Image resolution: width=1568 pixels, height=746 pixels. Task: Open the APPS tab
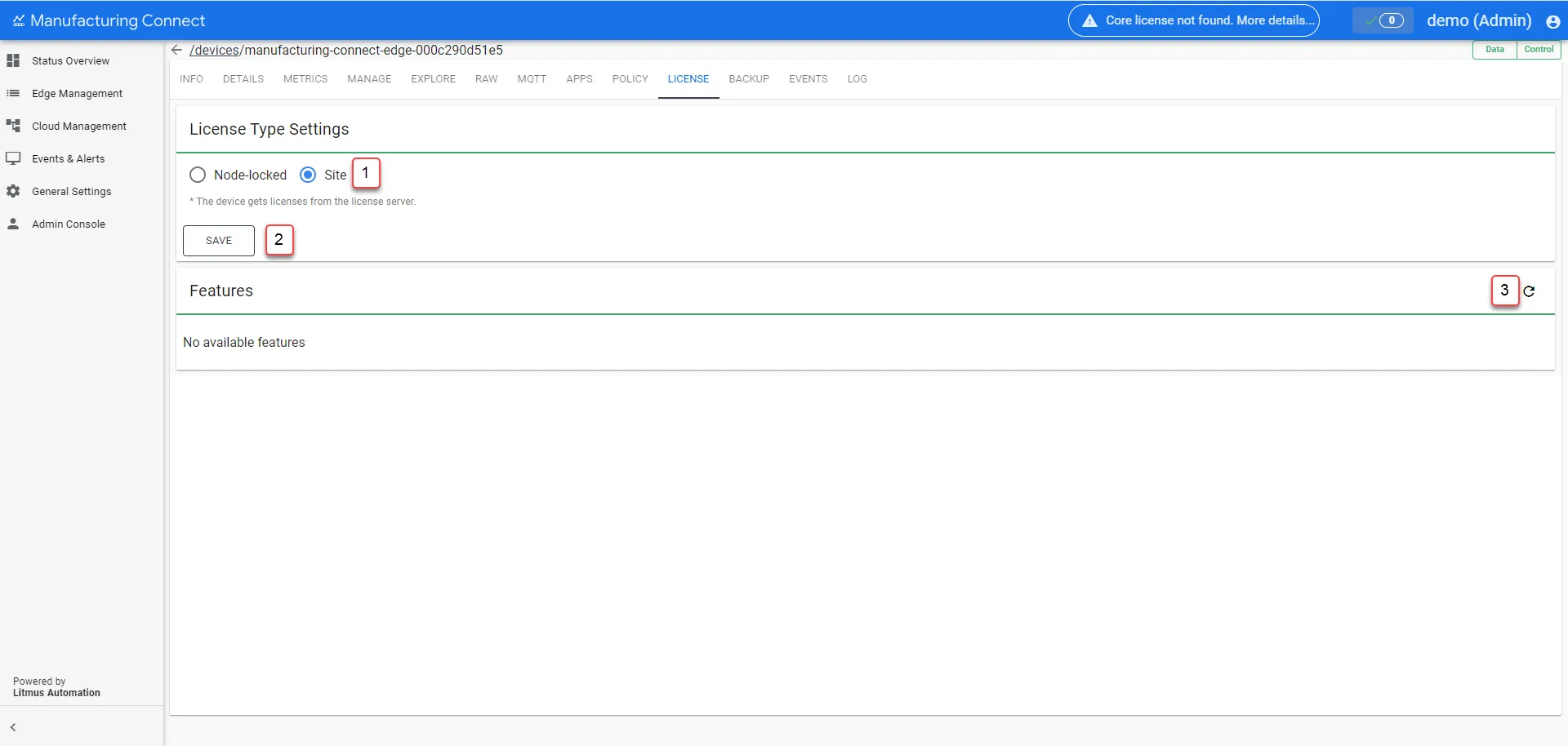tap(579, 79)
